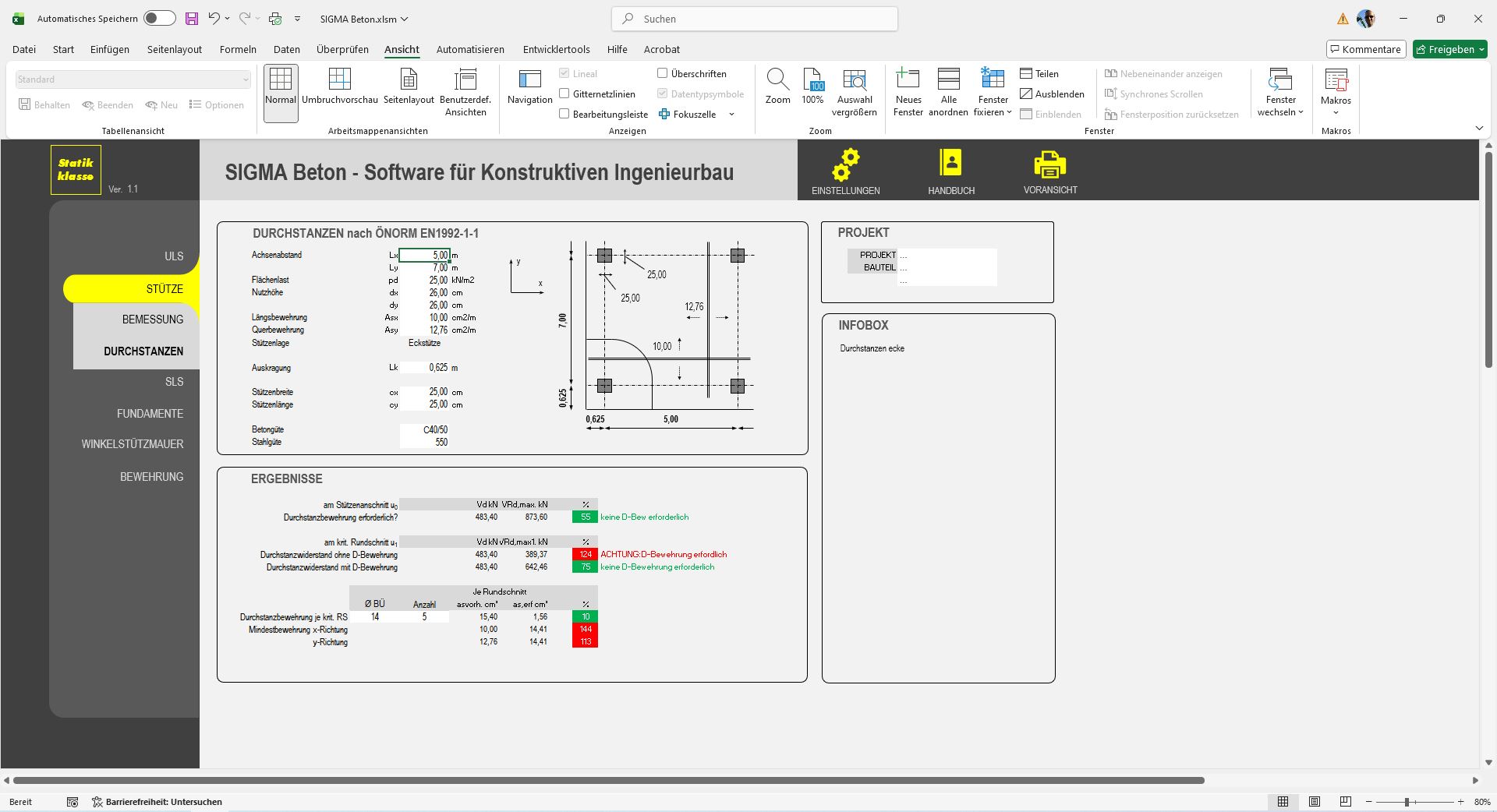Click the zoom slider in status bar

coord(1407,802)
